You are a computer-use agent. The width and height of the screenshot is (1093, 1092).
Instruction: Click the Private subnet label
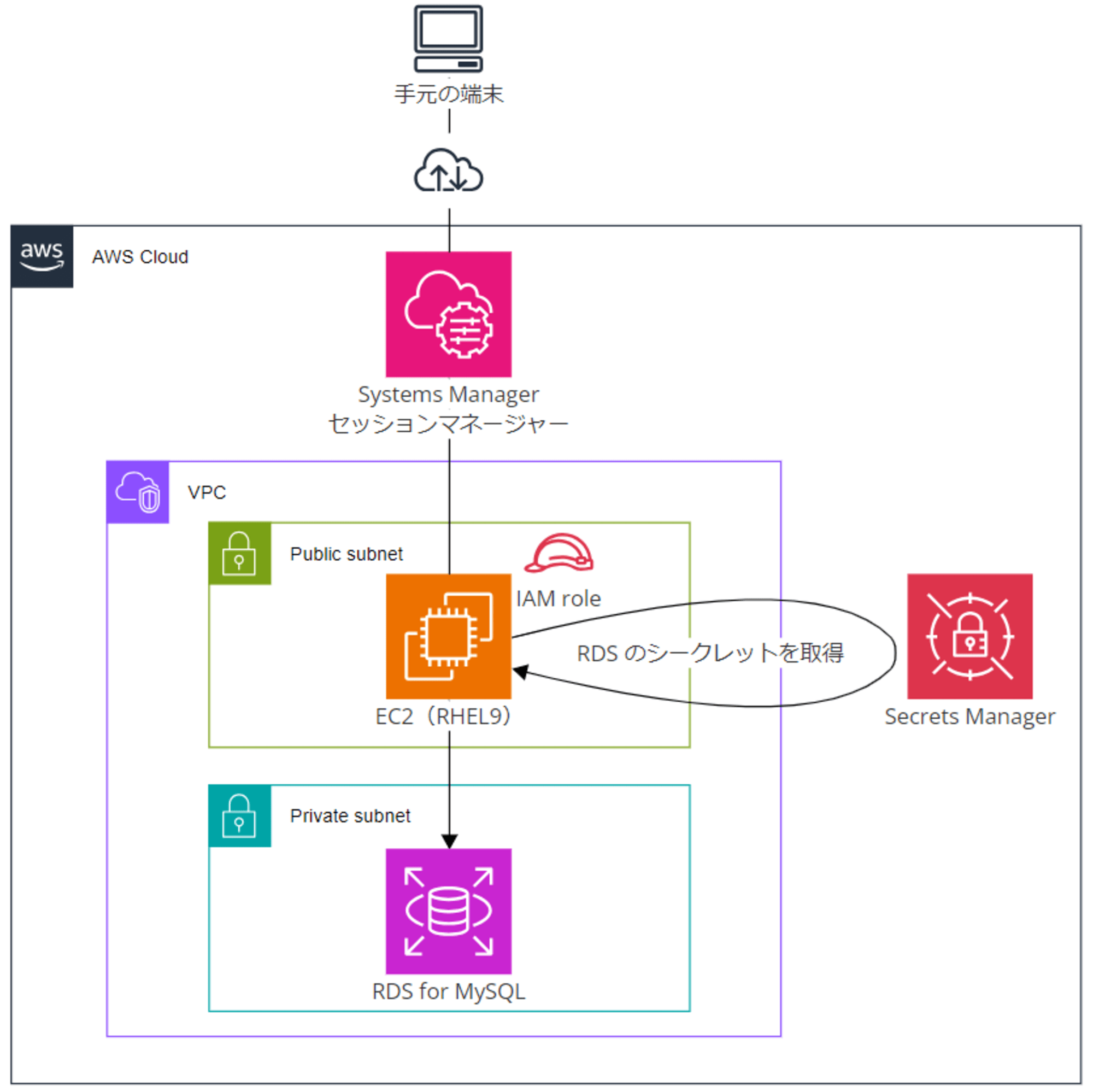click(x=350, y=816)
